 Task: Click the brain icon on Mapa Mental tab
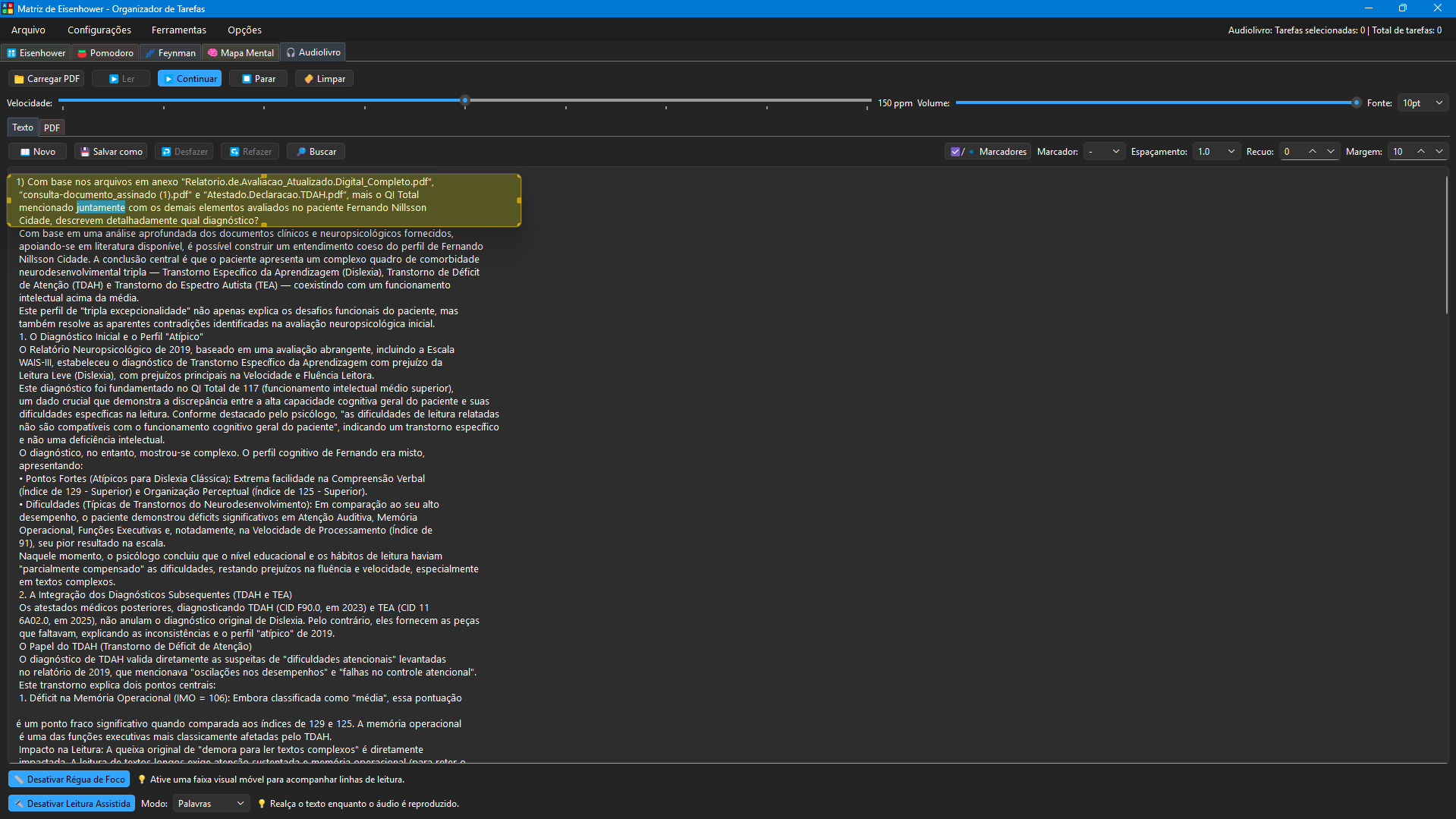[x=212, y=53]
